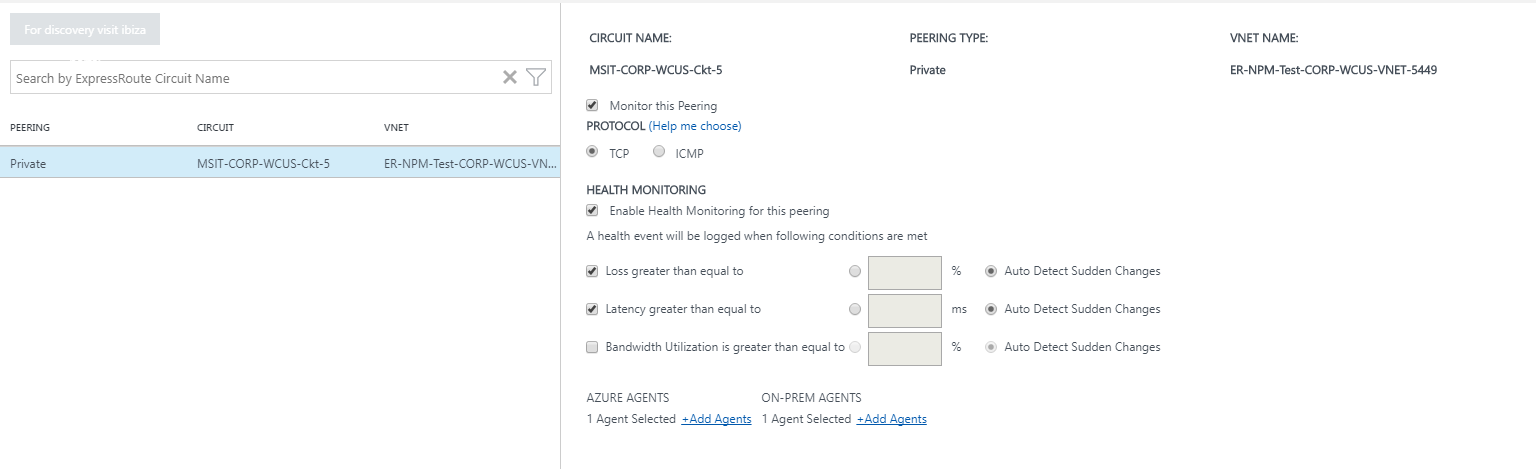Select the TCP protocol radio button

pos(592,152)
